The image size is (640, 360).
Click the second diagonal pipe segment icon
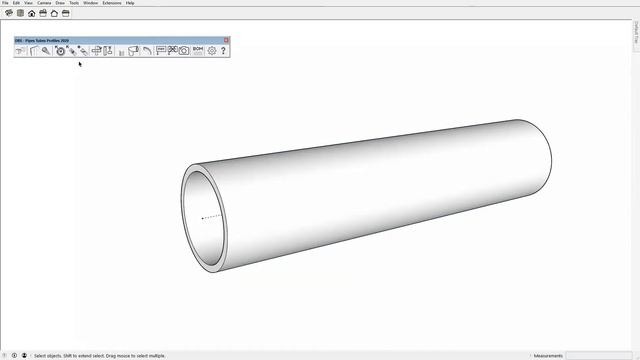point(83,51)
